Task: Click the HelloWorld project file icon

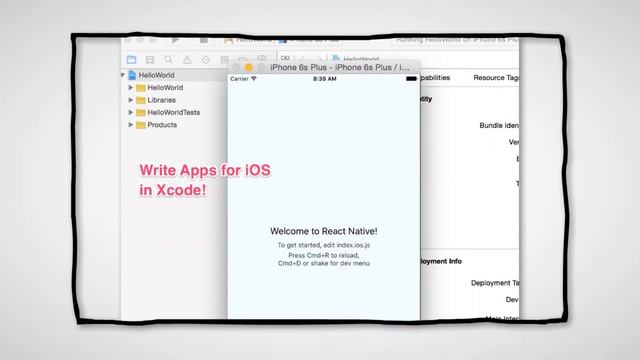Action: click(132, 75)
